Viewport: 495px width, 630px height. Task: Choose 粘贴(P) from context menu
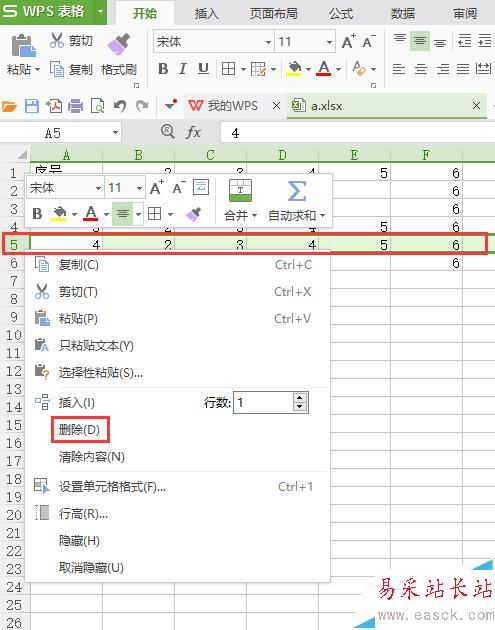tap(179, 319)
